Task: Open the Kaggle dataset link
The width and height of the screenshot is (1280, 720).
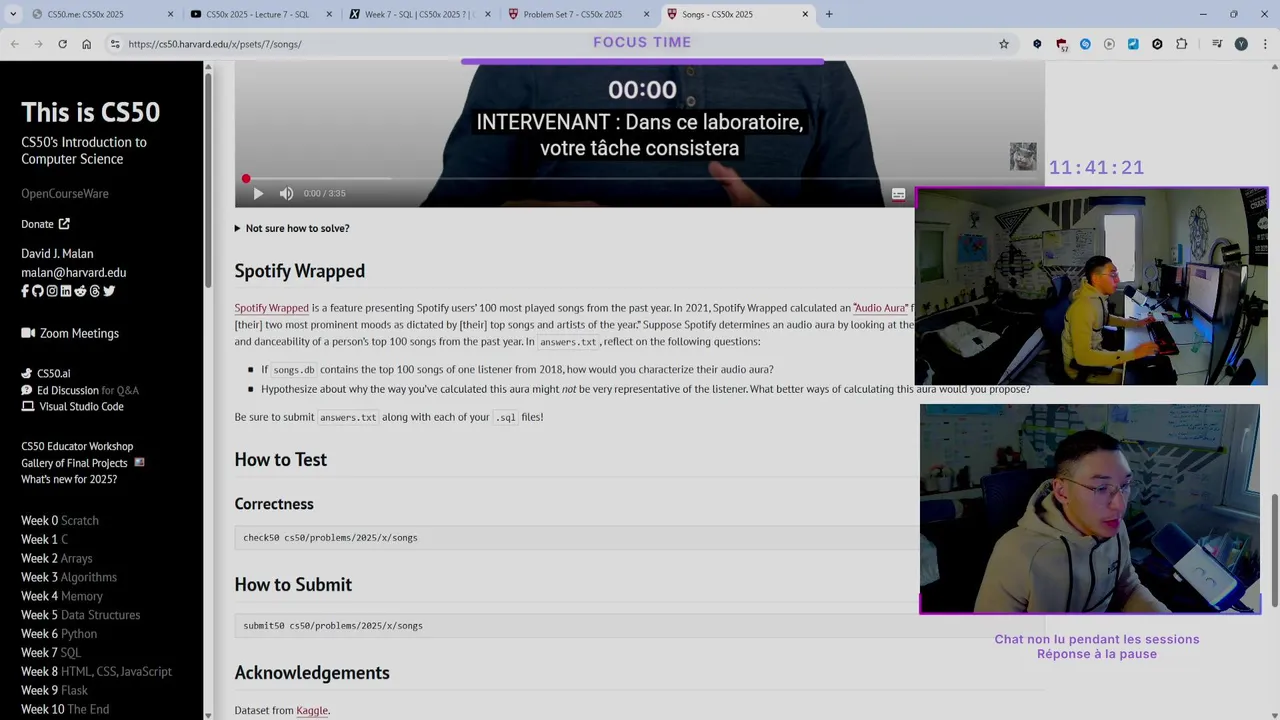Action: click(312, 710)
